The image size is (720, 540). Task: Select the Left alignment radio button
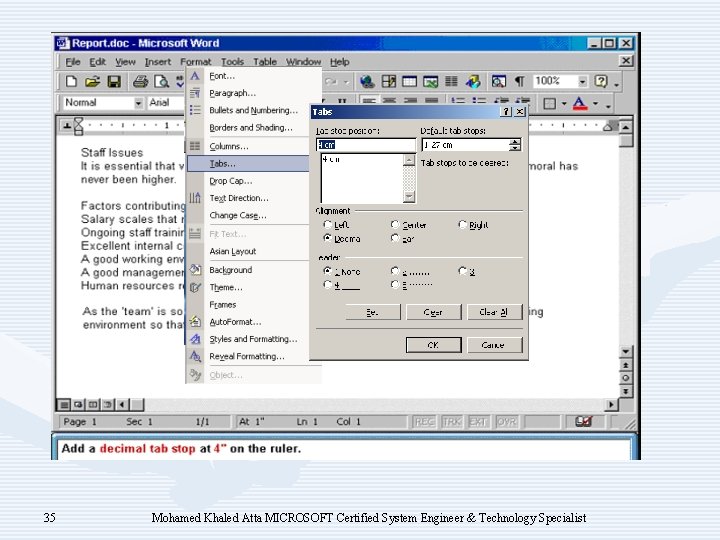tap(327, 225)
